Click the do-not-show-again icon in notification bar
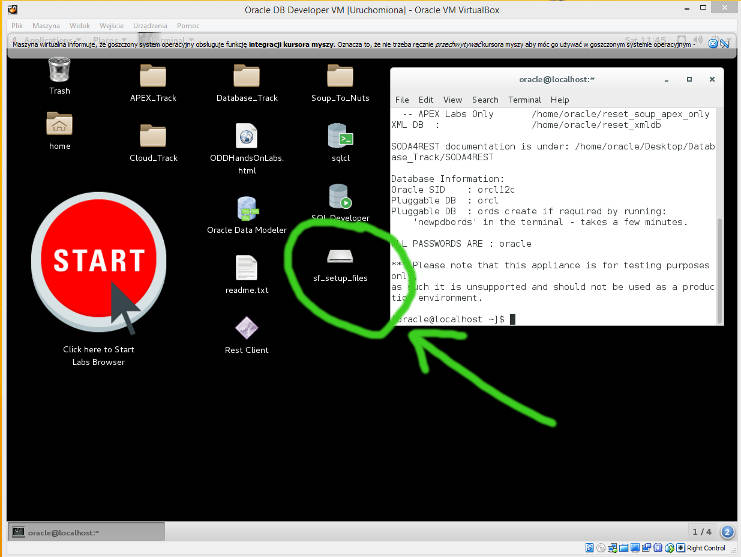This screenshot has height=557, width=741. pyautogui.click(x=724, y=43)
